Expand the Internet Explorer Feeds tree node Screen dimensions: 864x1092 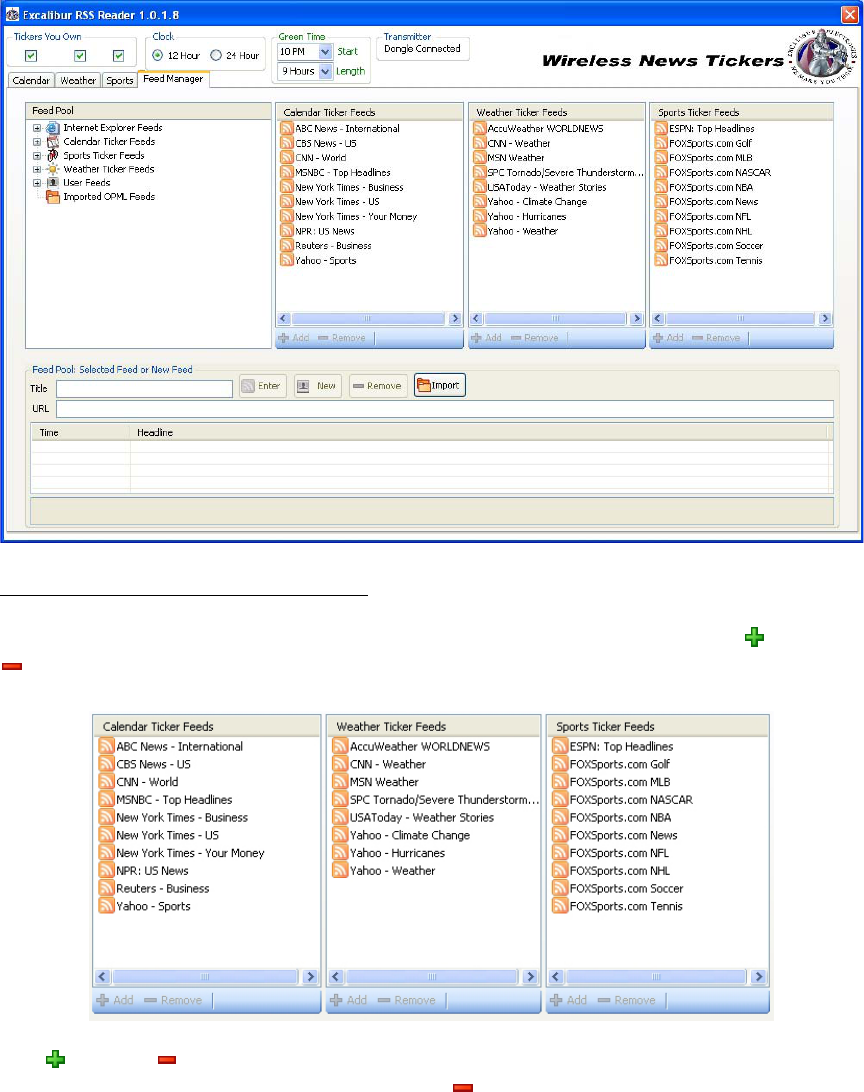coord(37,128)
